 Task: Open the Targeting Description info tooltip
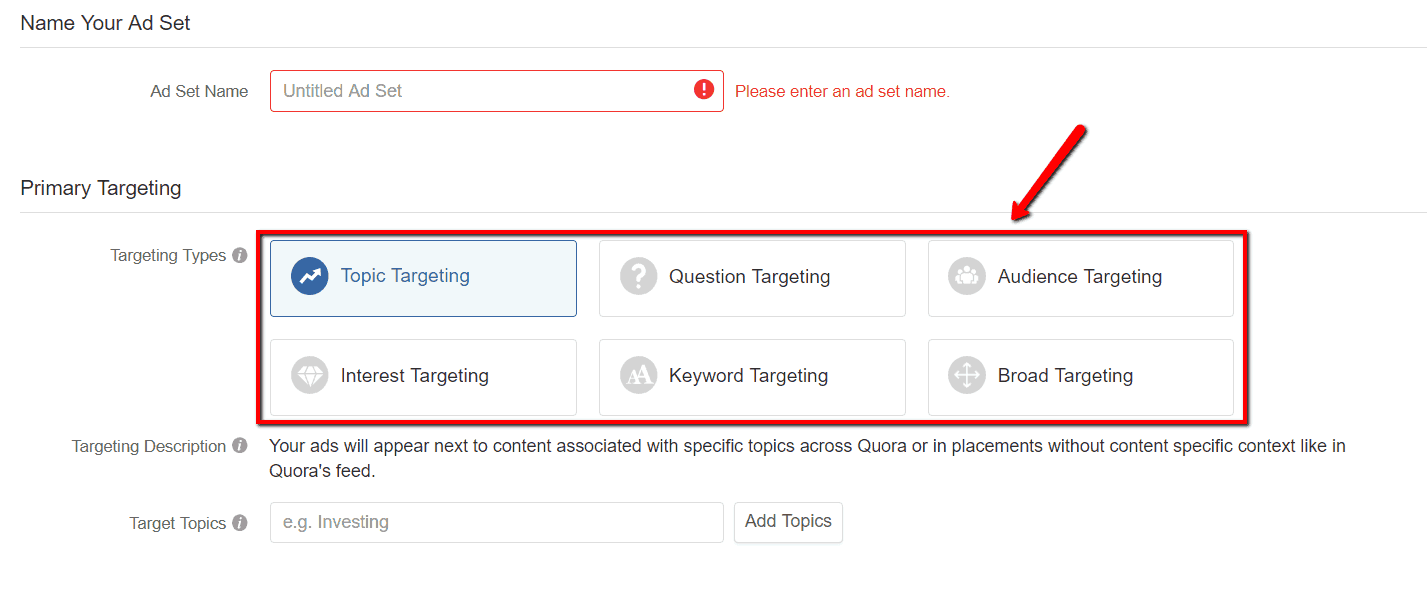(x=240, y=446)
